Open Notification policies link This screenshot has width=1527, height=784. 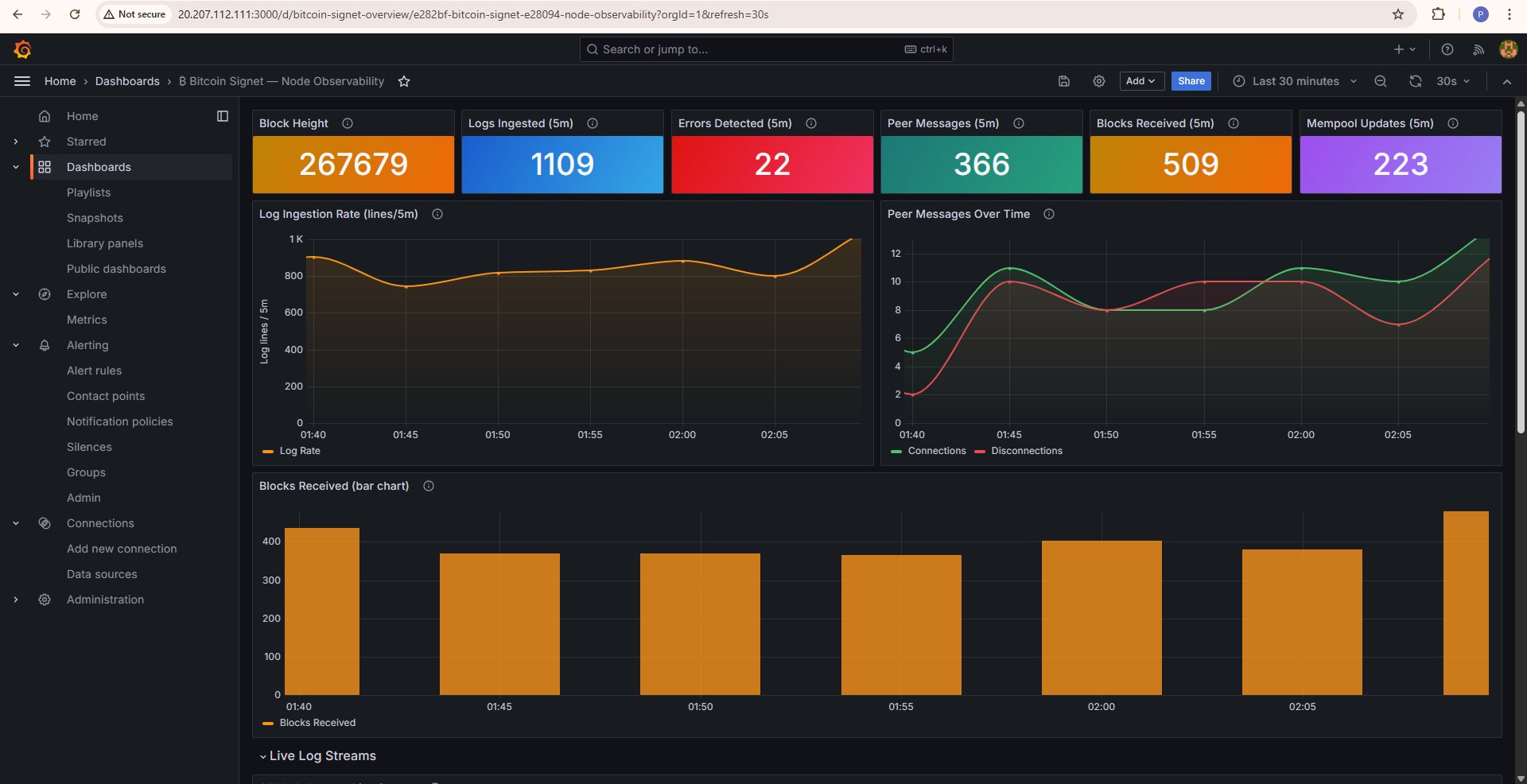point(120,421)
